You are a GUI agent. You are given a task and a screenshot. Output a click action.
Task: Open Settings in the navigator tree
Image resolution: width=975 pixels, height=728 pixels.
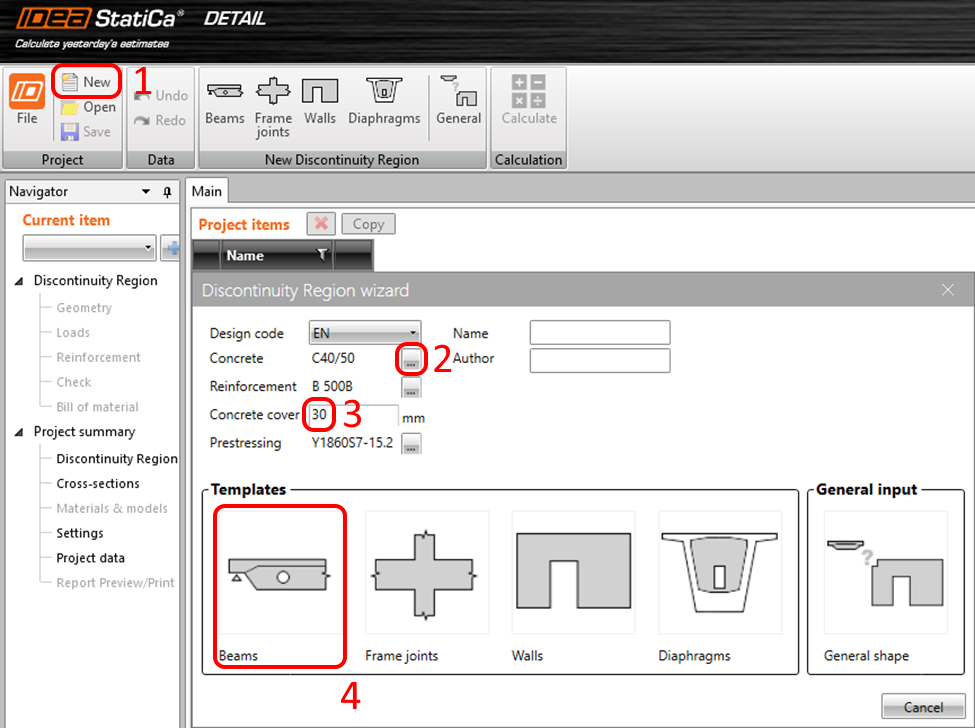pyautogui.click(x=80, y=533)
